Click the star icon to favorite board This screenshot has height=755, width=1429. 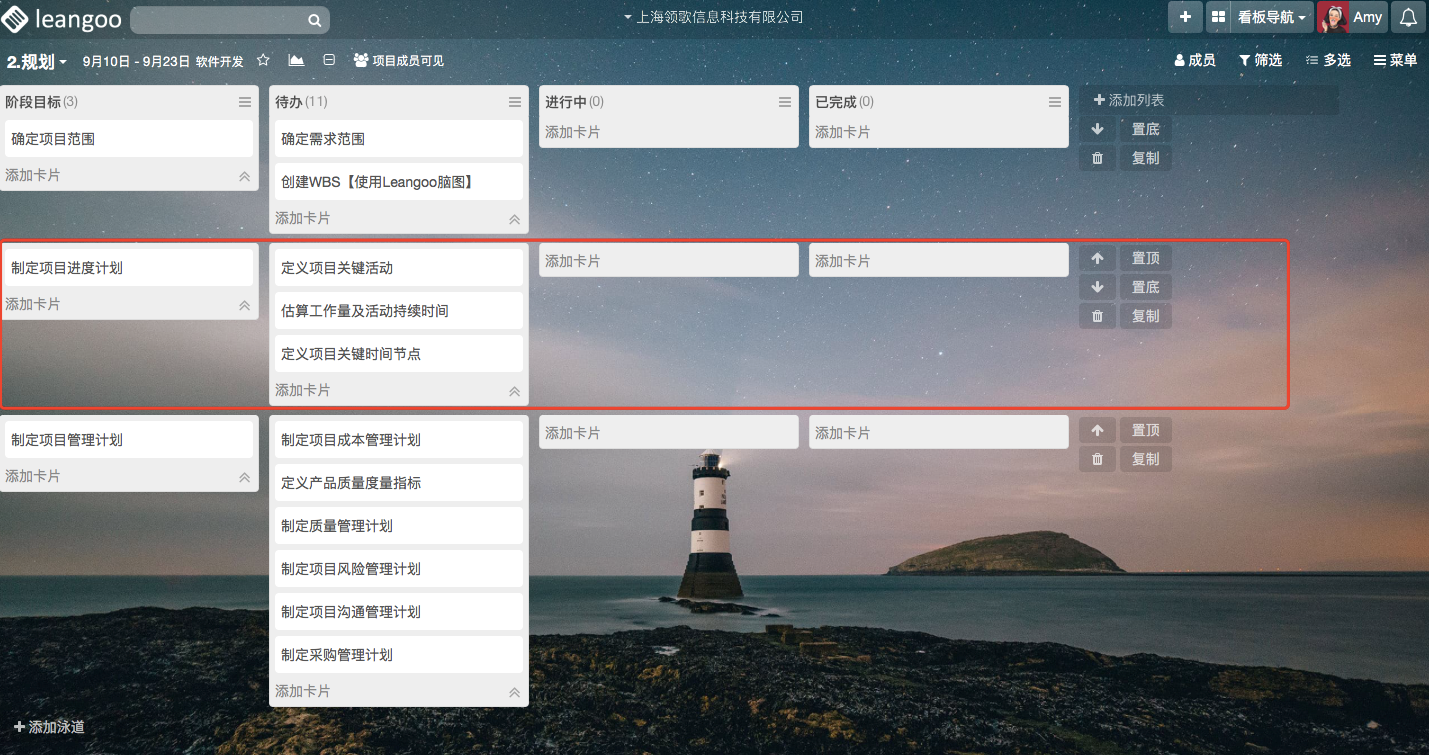tap(263, 61)
